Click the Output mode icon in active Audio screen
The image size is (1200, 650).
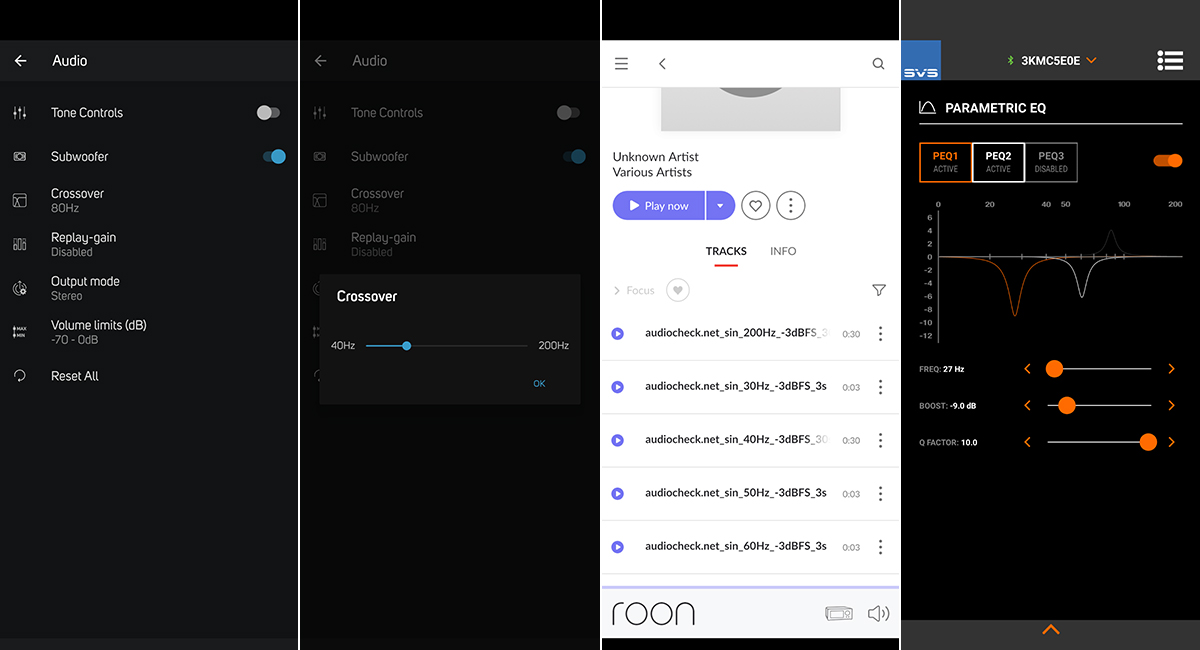tap(20, 288)
